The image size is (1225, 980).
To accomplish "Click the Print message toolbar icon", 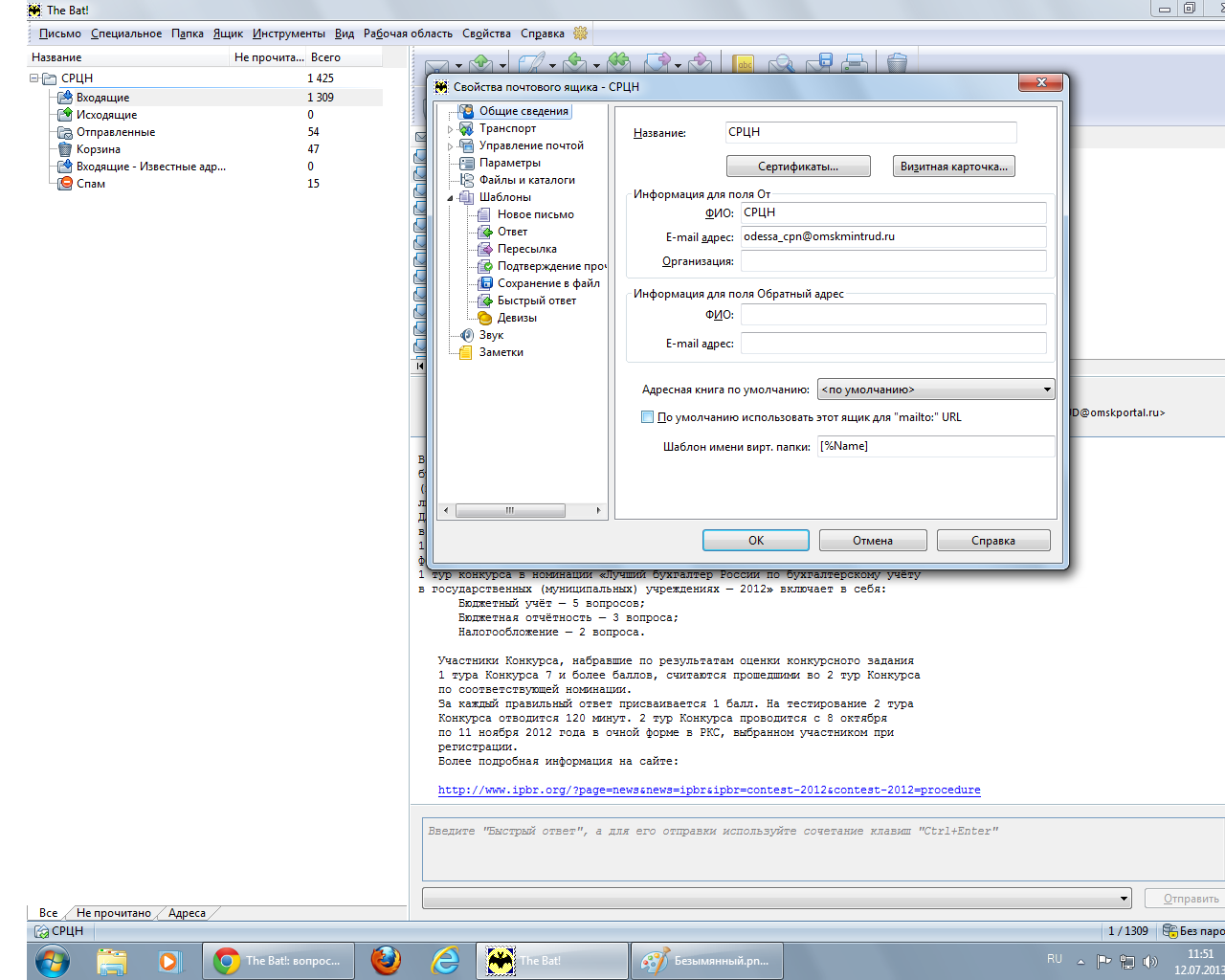I will [855, 63].
